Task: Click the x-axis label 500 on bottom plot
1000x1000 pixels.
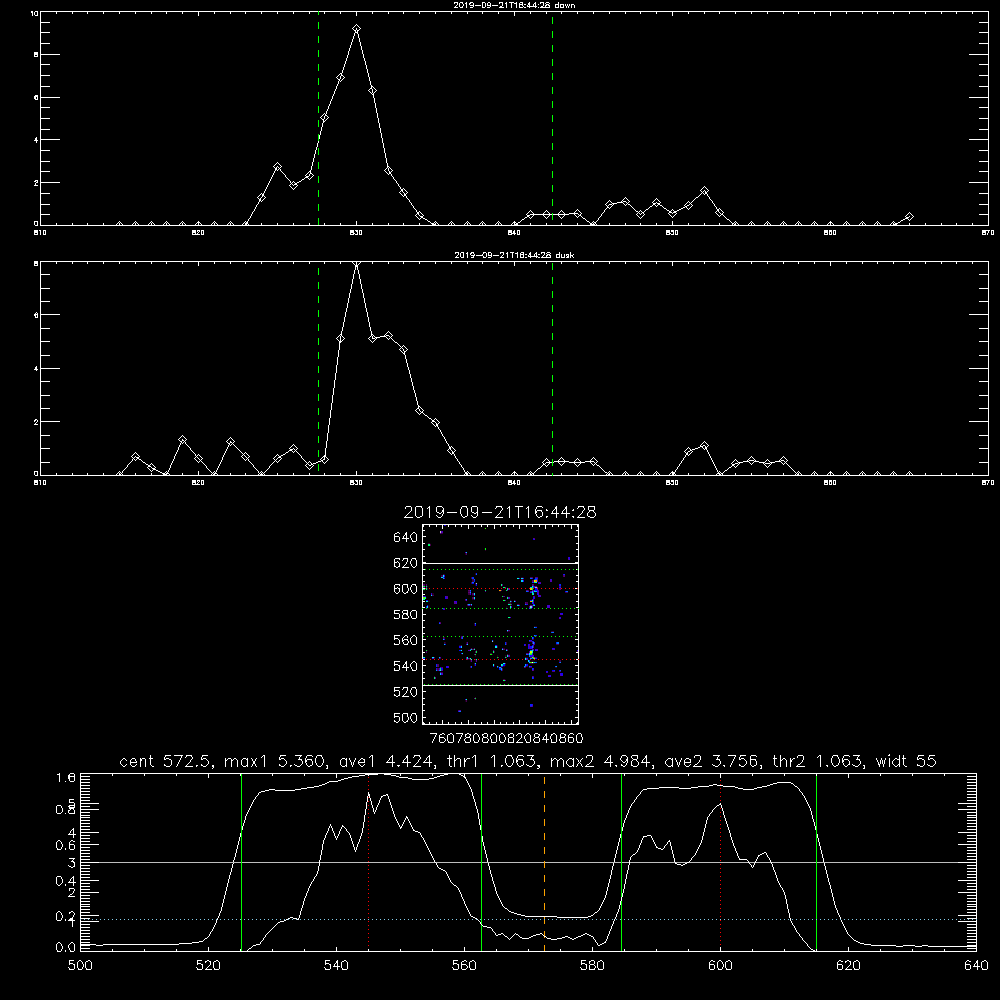Action: coord(80,966)
